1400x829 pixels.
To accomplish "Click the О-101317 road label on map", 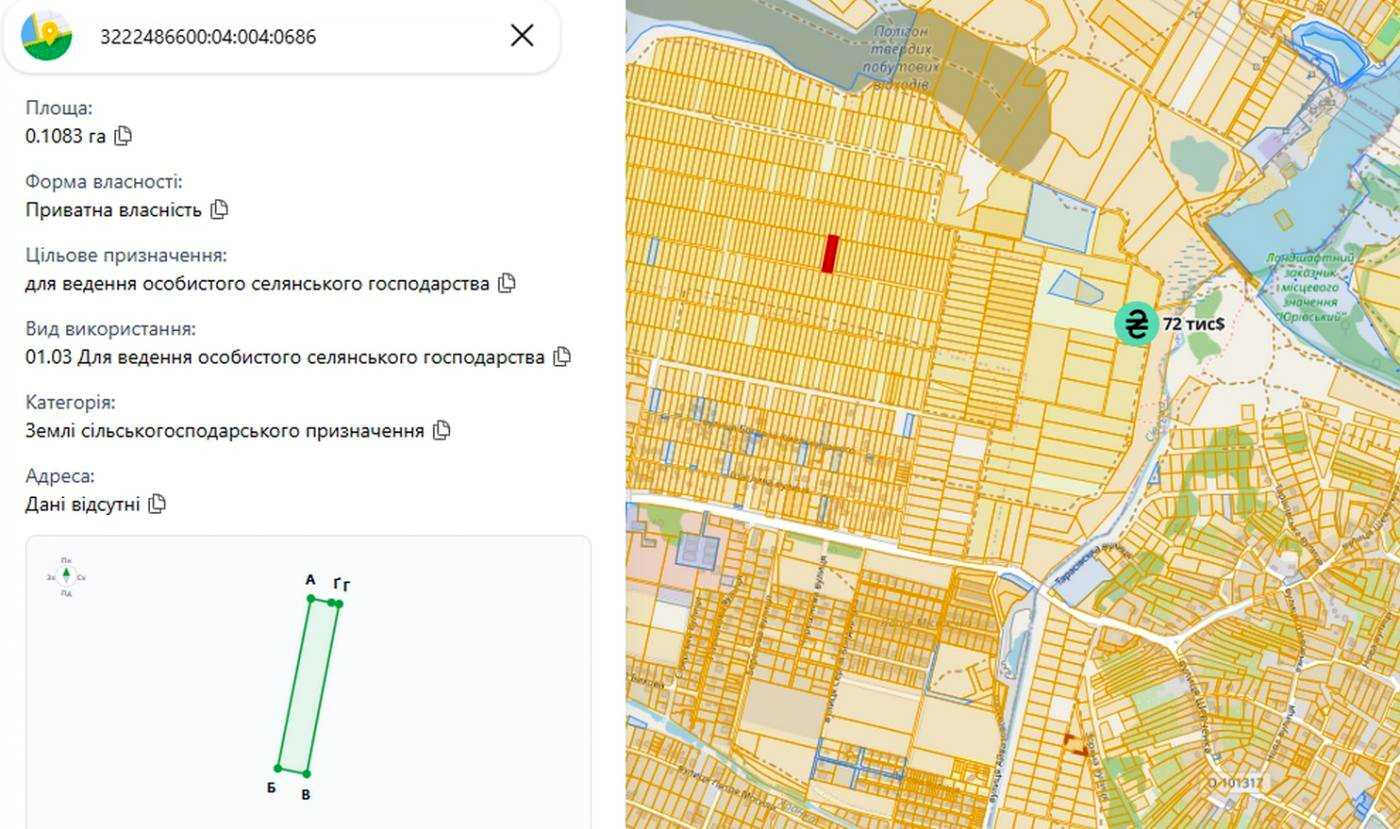I will coord(1235,784).
